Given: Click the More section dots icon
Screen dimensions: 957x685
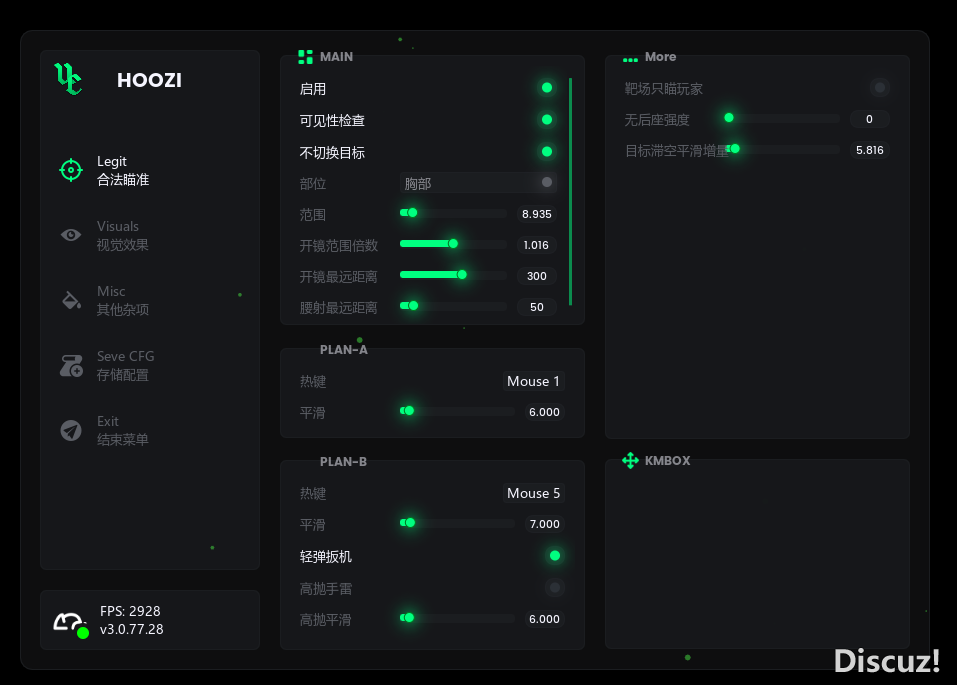Looking at the screenshot, I should 630,58.
